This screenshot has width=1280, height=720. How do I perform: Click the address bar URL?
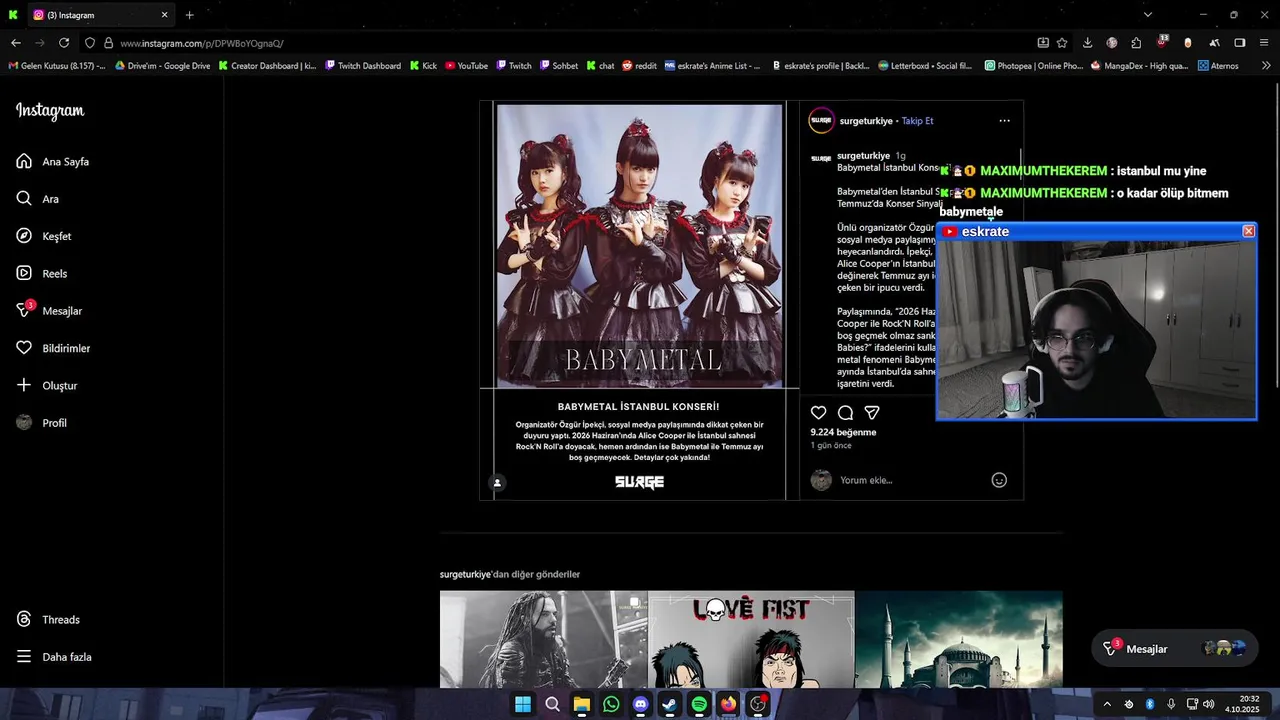tap(202, 43)
